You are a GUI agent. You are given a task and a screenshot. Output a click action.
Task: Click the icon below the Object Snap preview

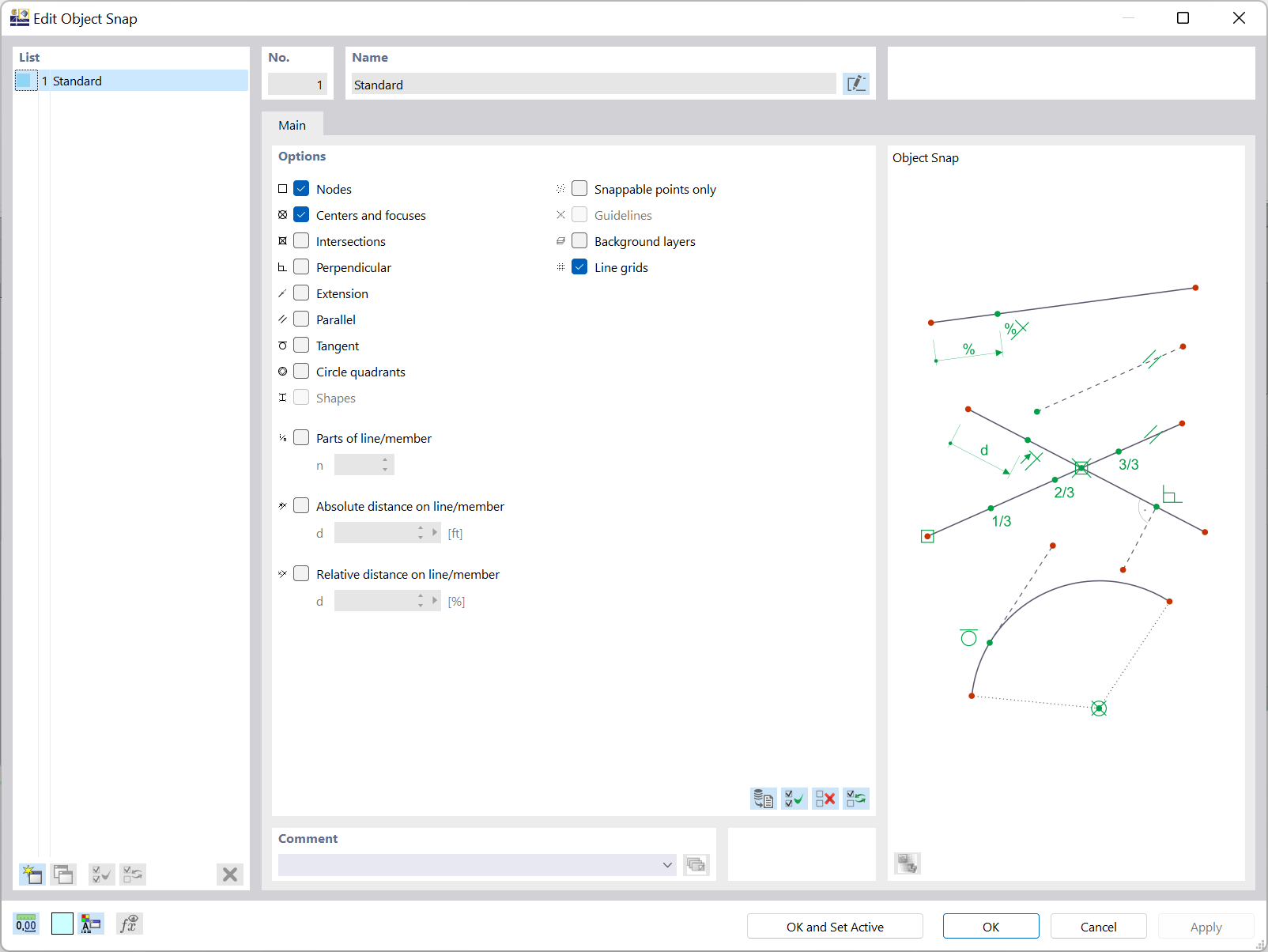(908, 863)
